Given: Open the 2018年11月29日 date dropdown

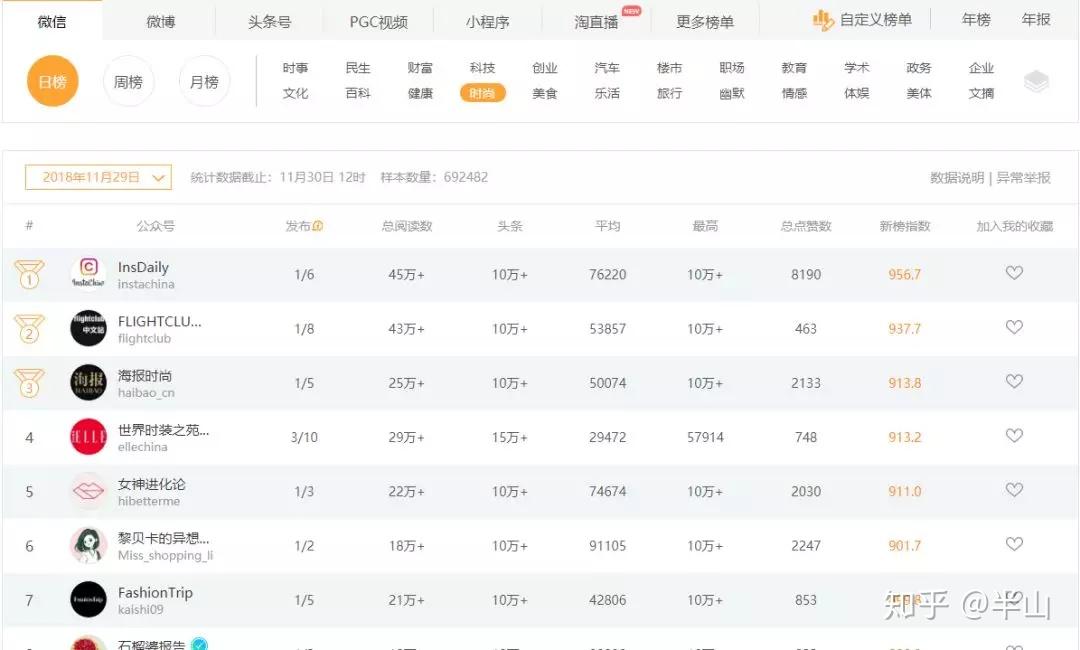Looking at the screenshot, I should click(98, 177).
